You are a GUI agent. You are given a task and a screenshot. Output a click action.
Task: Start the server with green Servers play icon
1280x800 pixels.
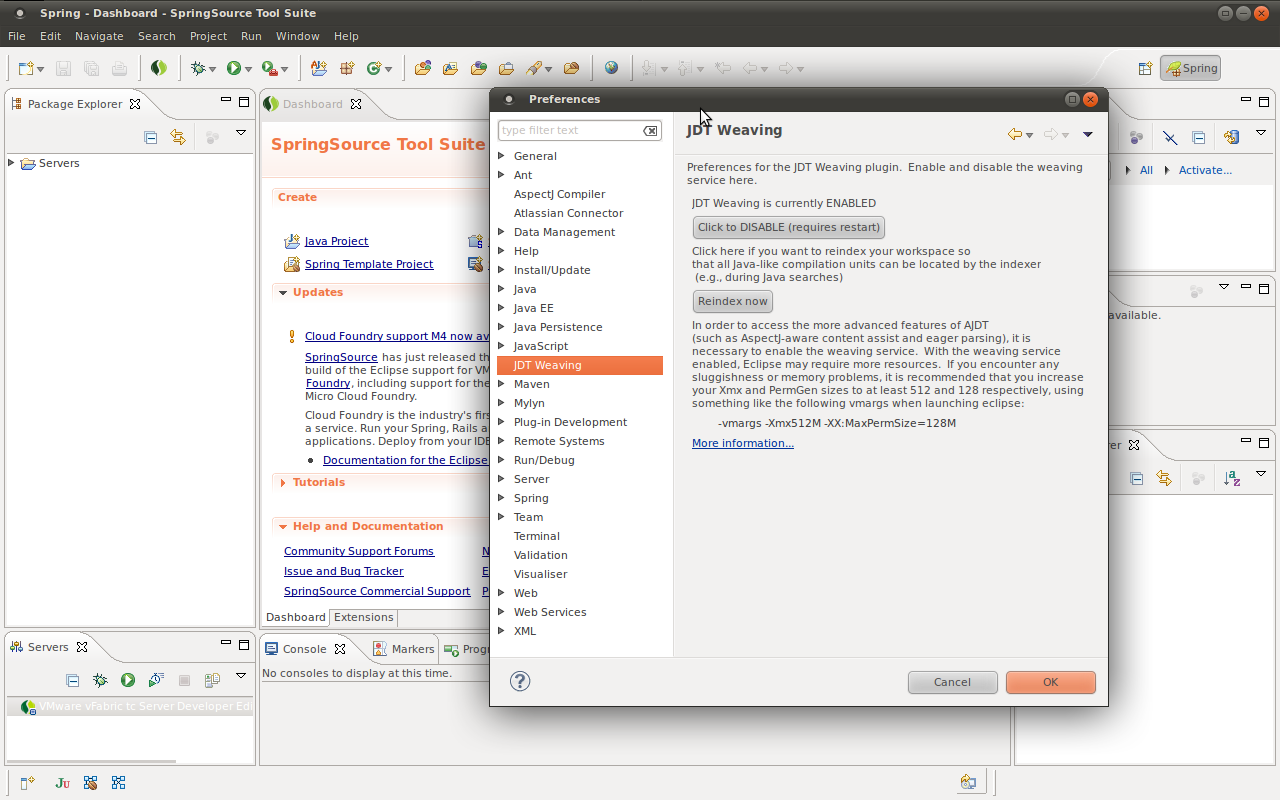pyautogui.click(x=128, y=680)
